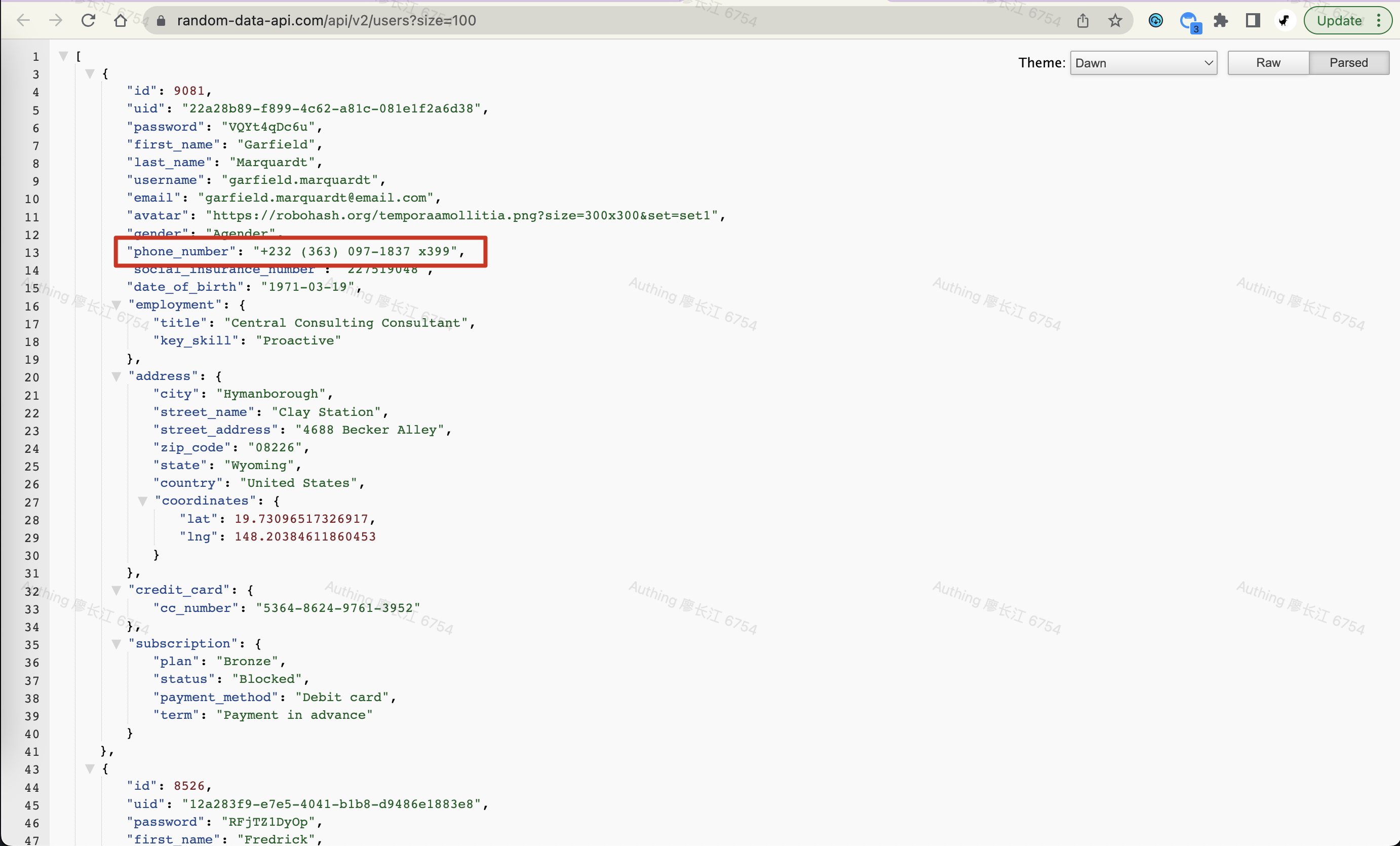Collapse the "address" object
This screenshot has width=1400, height=846.
pyautogui.click(x=116, y=376)
